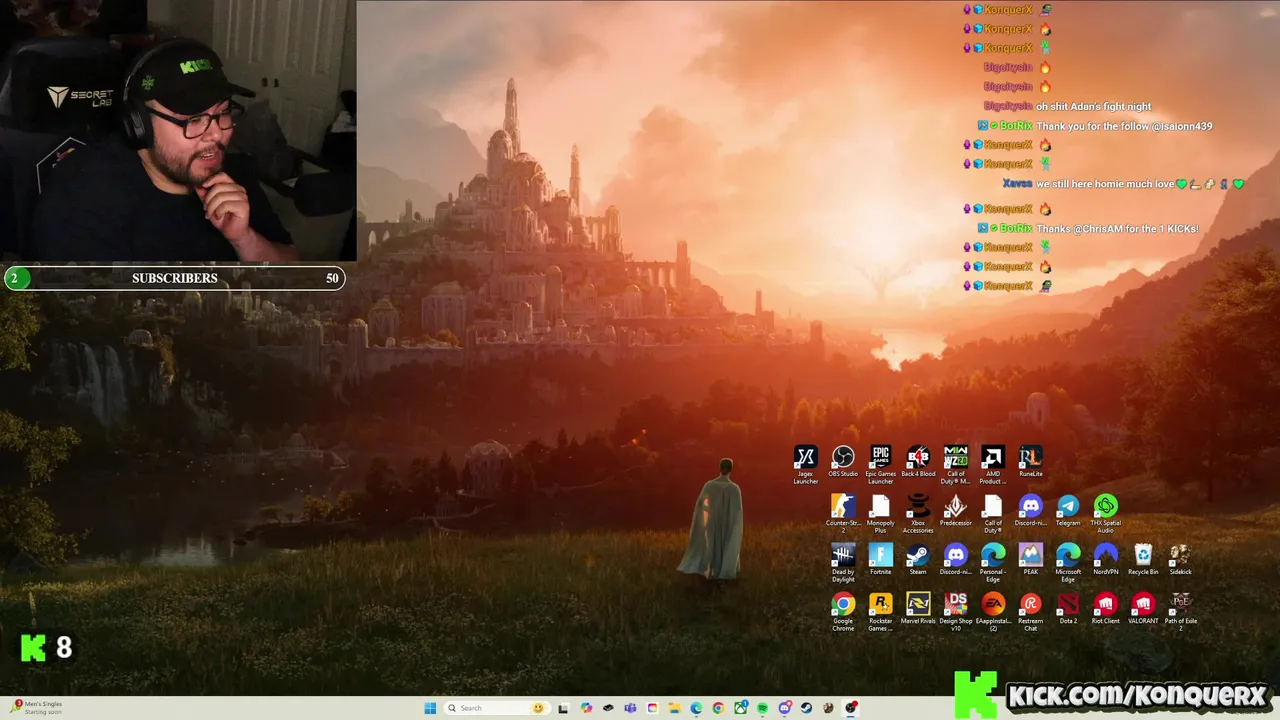Select the Call of Duty MW WZ2.0 icon

(x=956, y=466)
